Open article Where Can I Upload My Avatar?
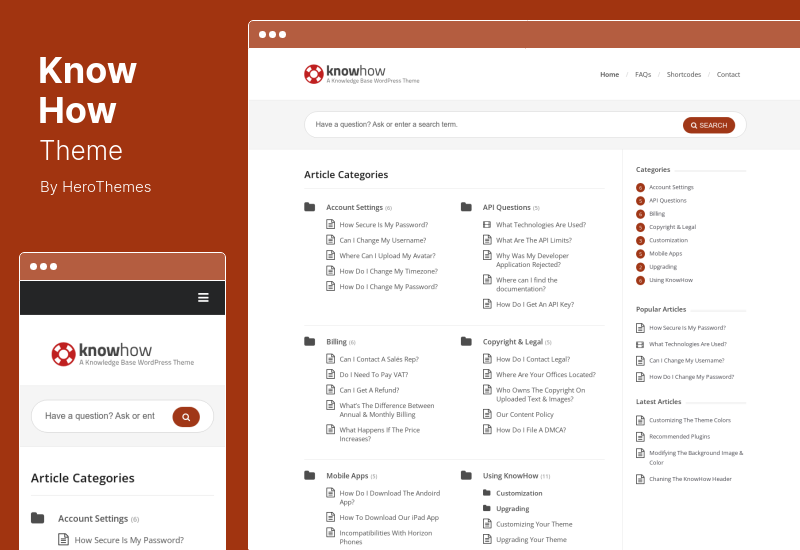Viewport: 800px width, 550px height. (x=387, y=256)
